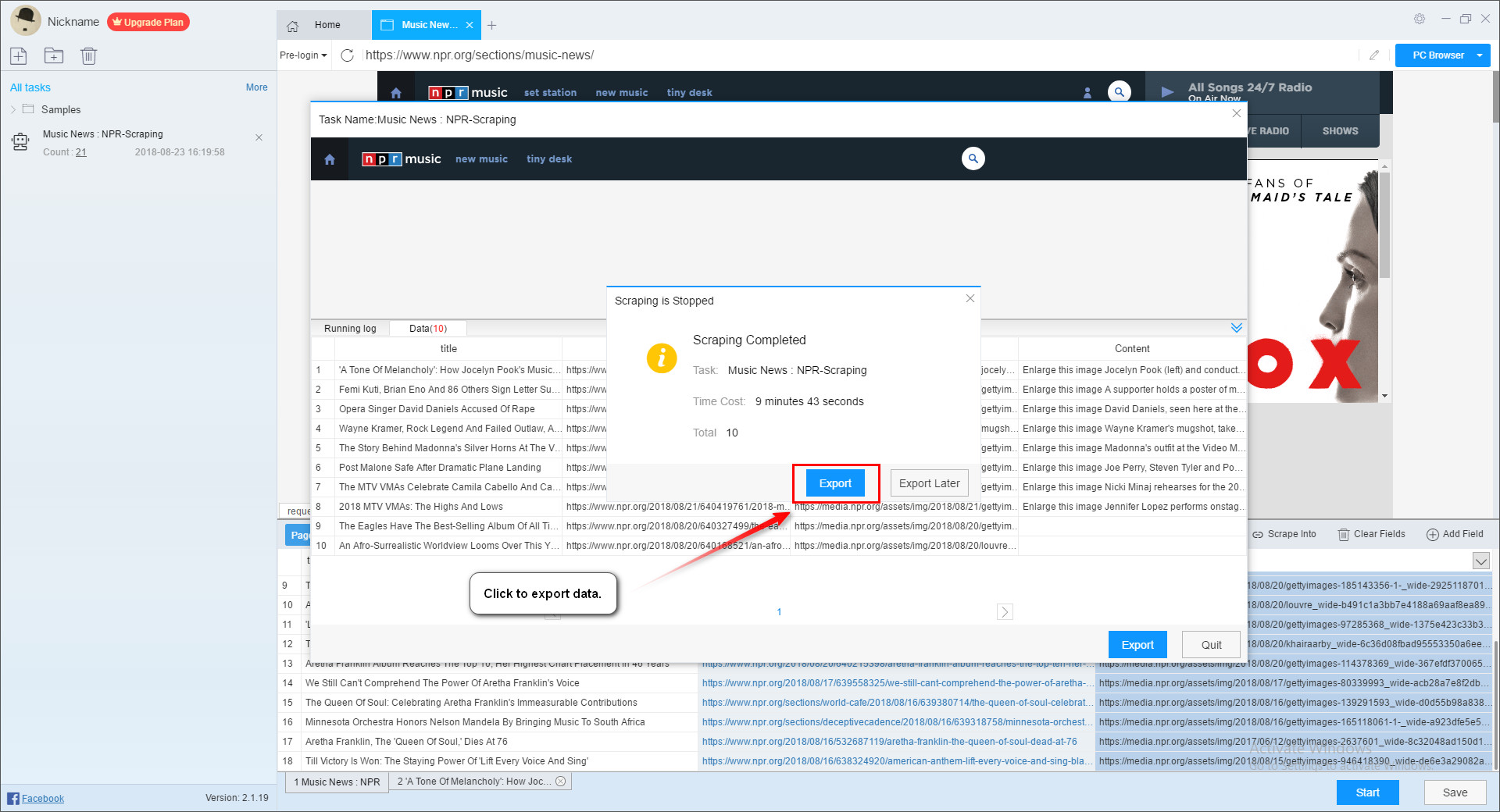The height and width of the screenshot is (812, 1500).
Task: Add a new browser tab with plus
Action: tap(491, 25)
